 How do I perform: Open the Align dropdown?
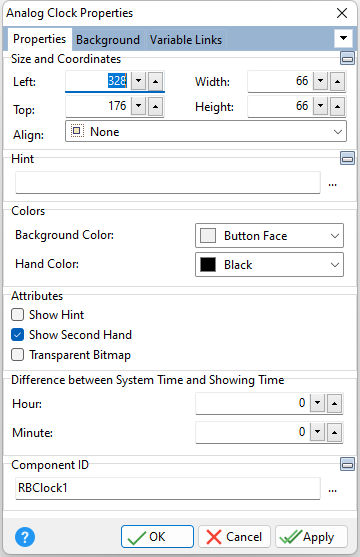206,131
